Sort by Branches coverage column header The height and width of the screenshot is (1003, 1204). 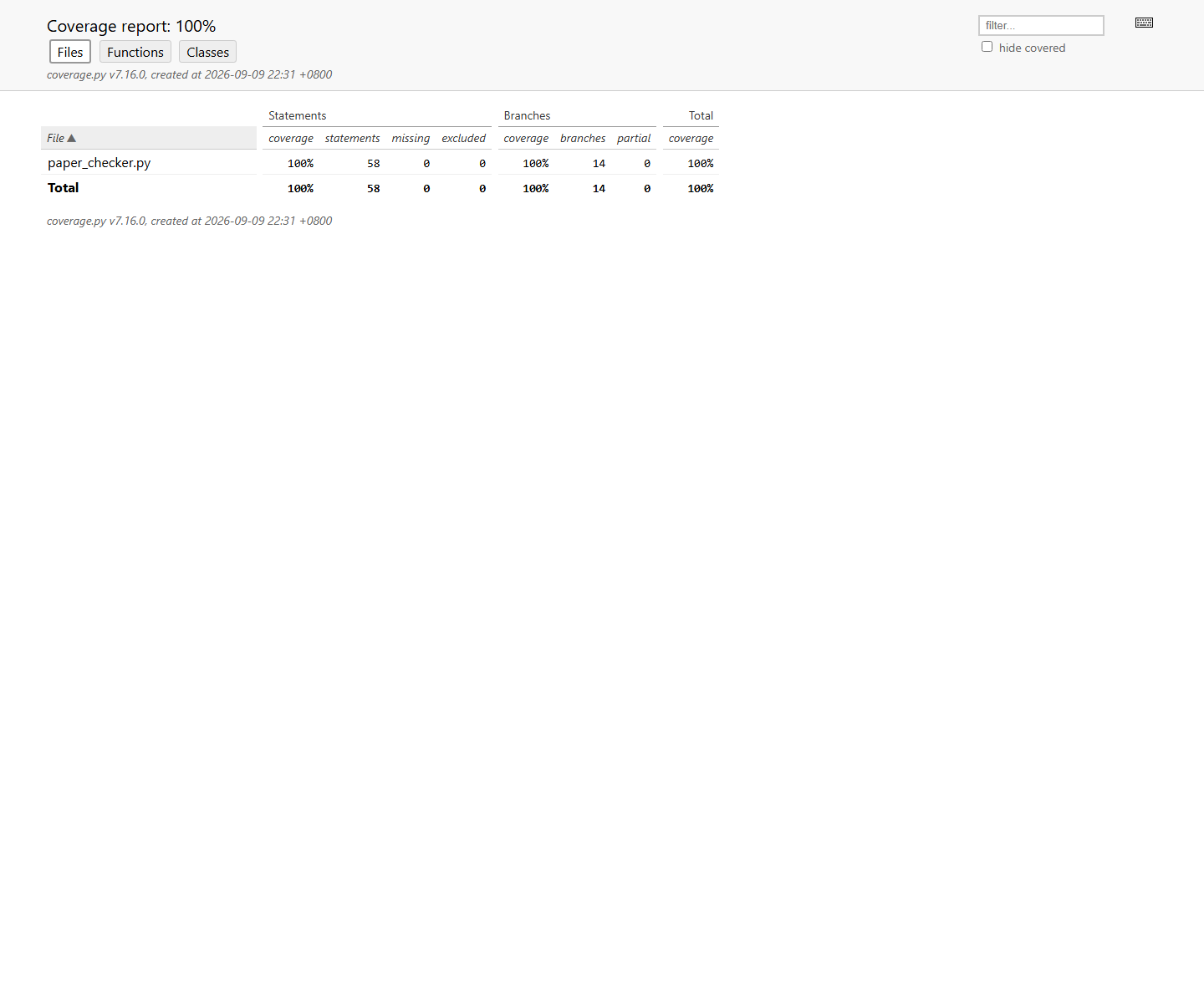point(526,138)
